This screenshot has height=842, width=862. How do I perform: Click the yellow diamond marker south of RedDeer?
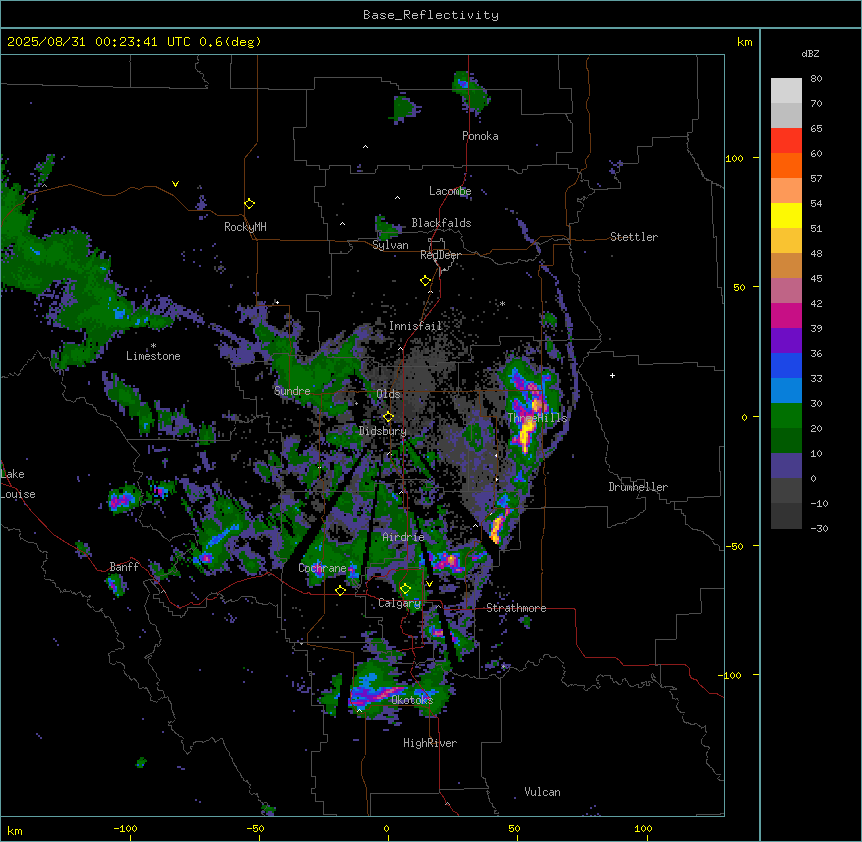click(425, 281)
